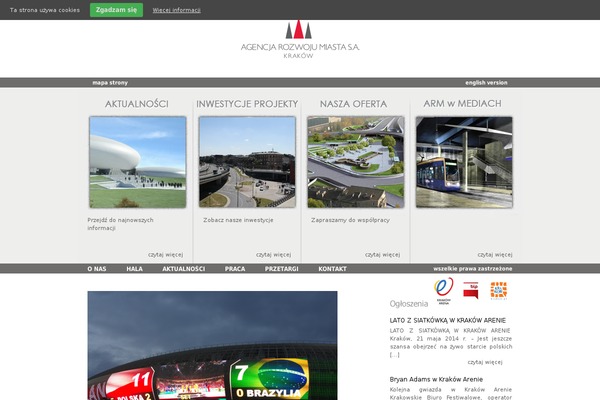This screenshot has height=400, width=600.
Task: Open the Kraków Arena logo icon
Action: point(443,291)
